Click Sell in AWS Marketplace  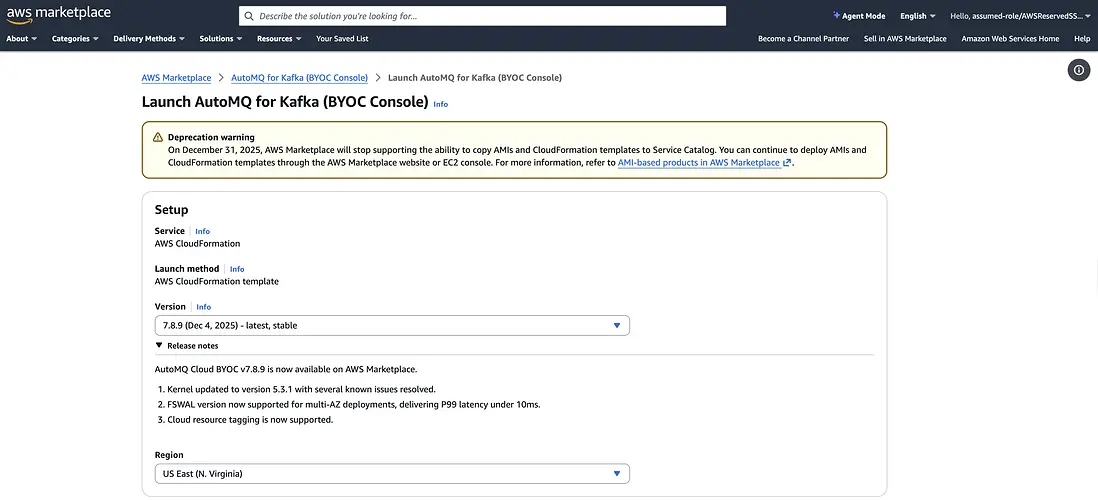905,39
